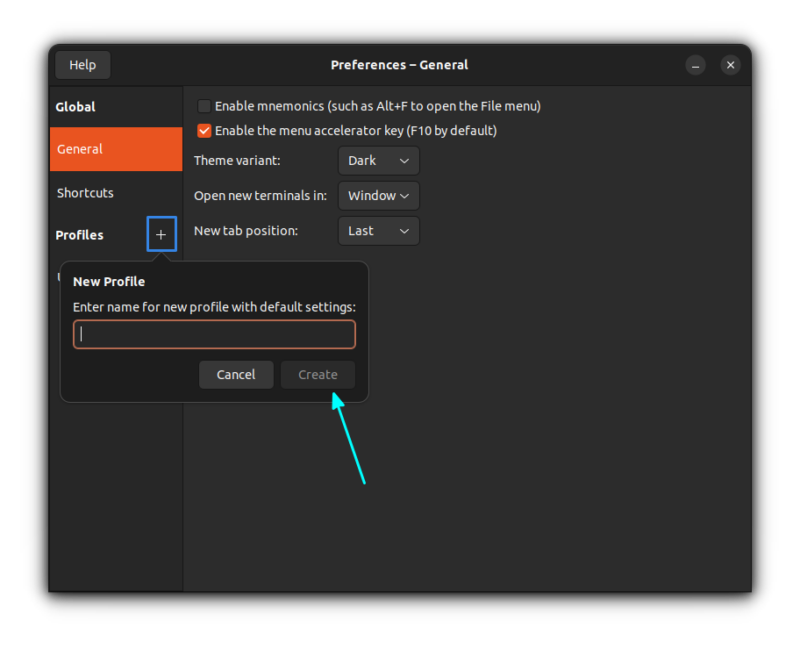800x645 pixels.
Task: Open the Theme variant dropdown
Action: [x=378, y=160]
